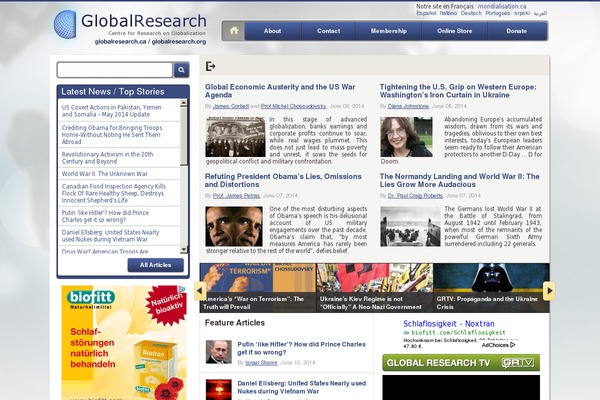Click the Obama face thumbnail

234,227
